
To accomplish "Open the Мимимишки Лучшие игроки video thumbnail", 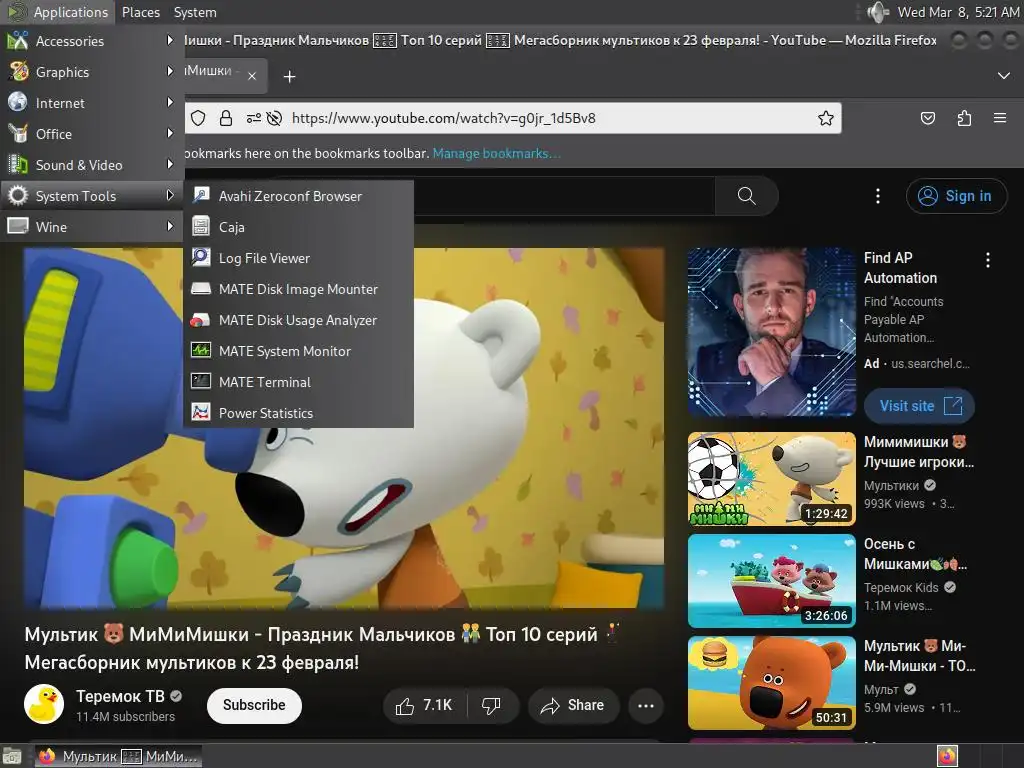I will coord(771,479).
